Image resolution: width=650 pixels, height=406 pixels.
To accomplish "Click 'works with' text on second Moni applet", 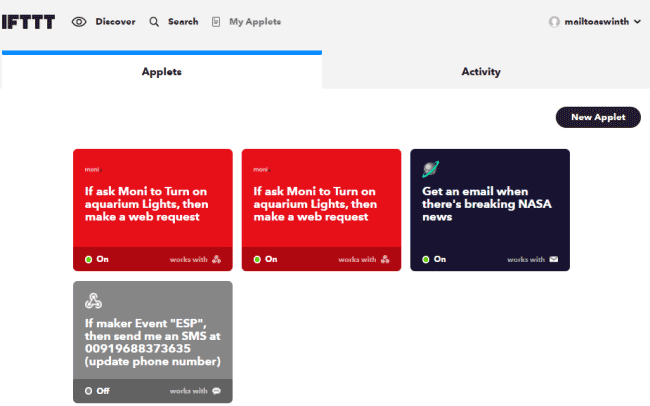I will [x=357, y=259].
